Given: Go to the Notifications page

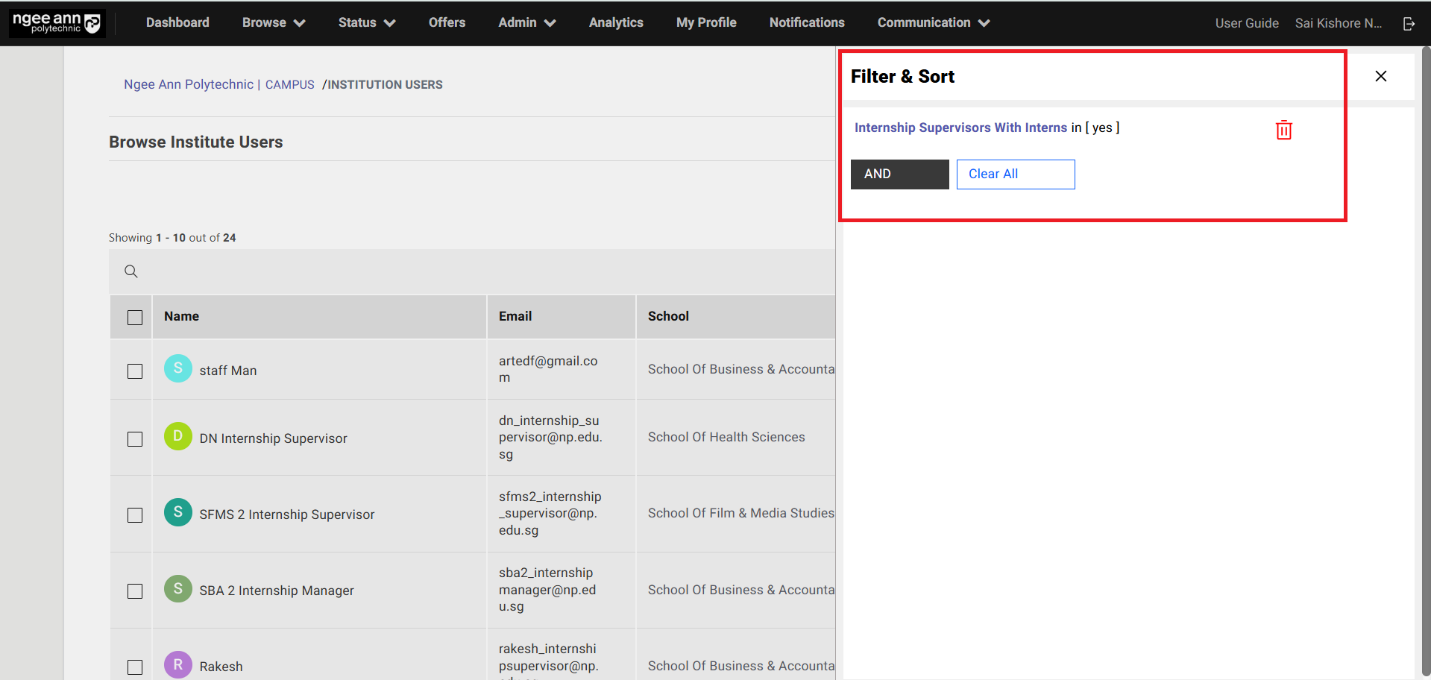Looking at the screenshot, I should pyautogui.click(x=806, y=23).
